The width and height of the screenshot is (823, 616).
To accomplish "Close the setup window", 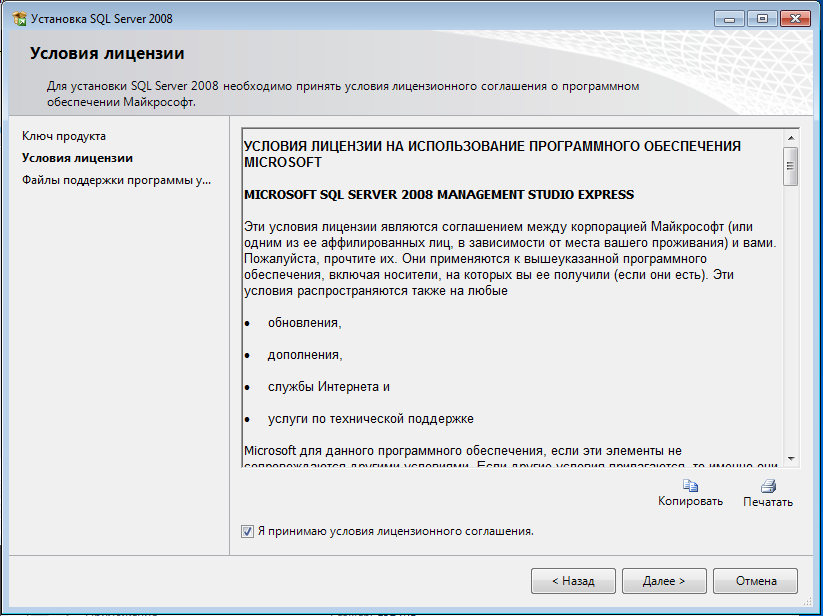I will coord(795,19).
